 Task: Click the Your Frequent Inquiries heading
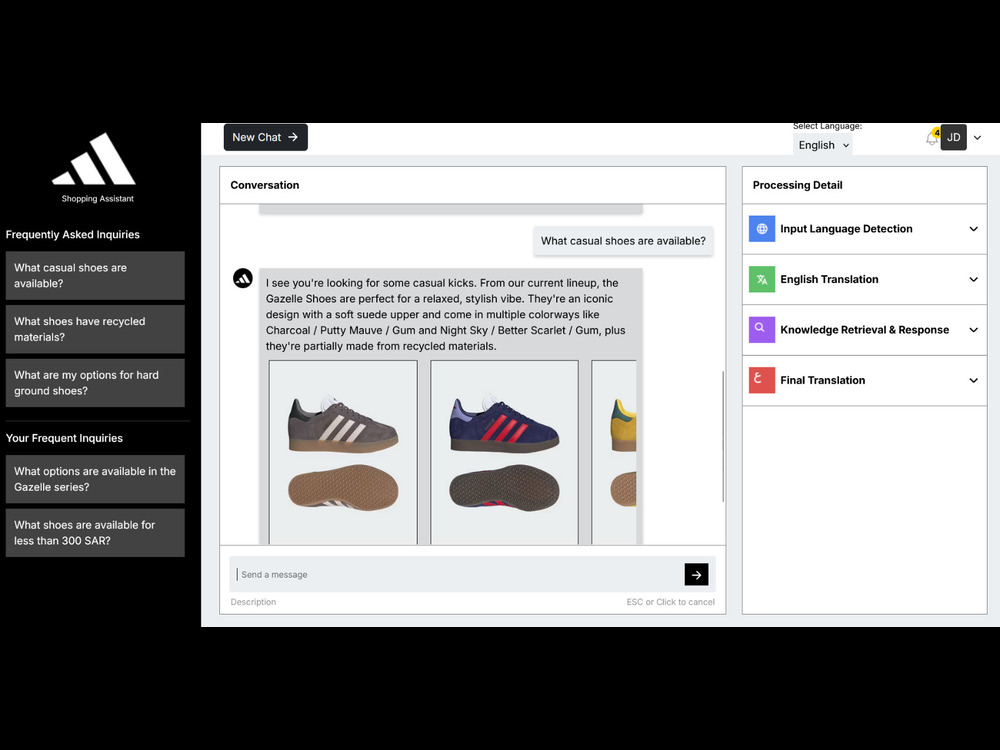[64, 438]
